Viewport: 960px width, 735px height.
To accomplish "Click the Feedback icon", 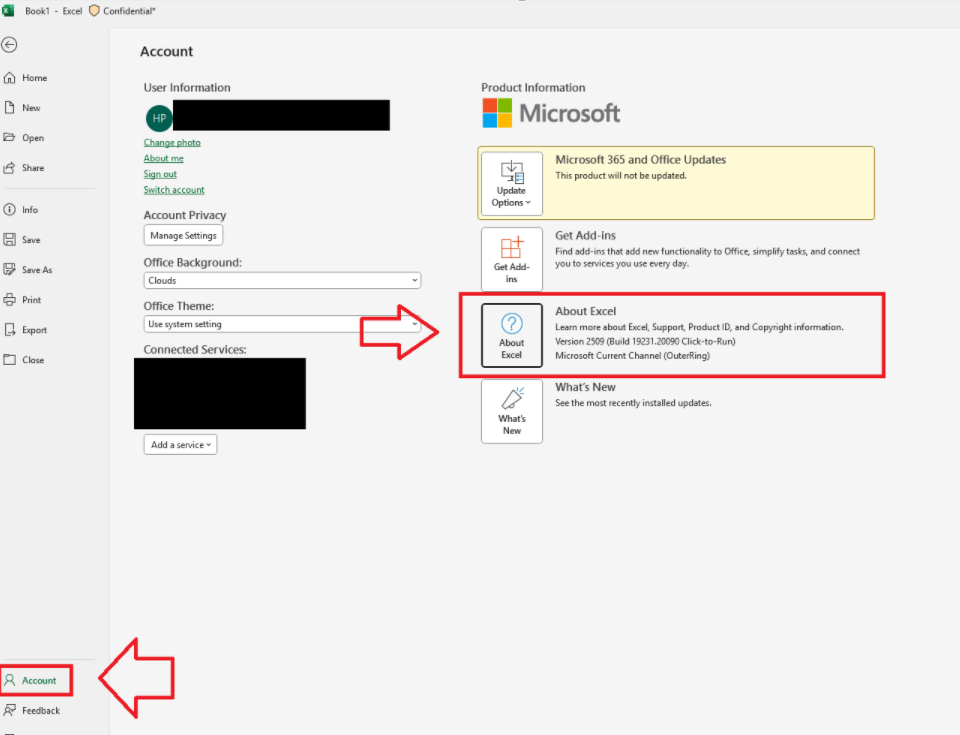I will (x=10, y=710).
